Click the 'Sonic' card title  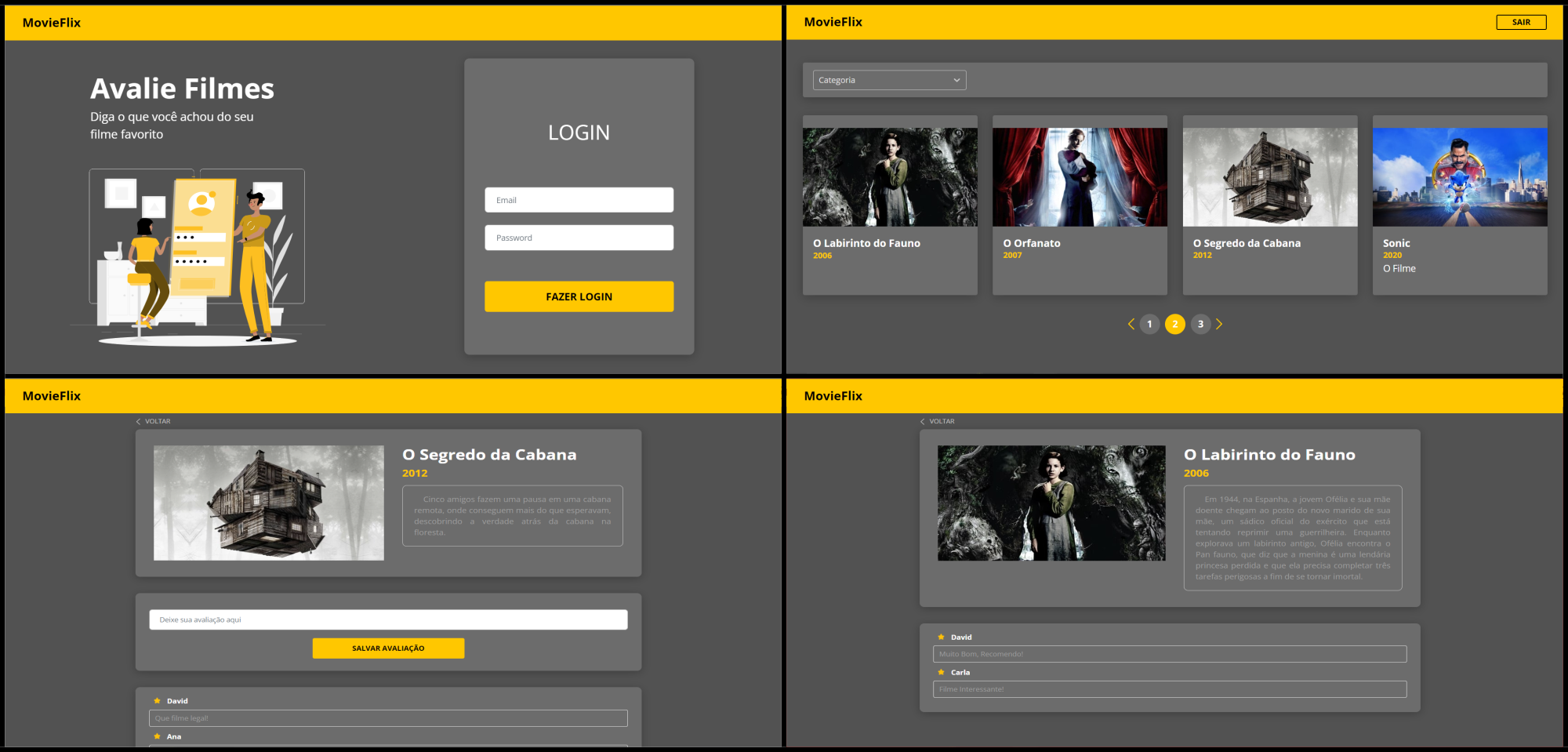pyautogui.click(x=1396, y=243)
